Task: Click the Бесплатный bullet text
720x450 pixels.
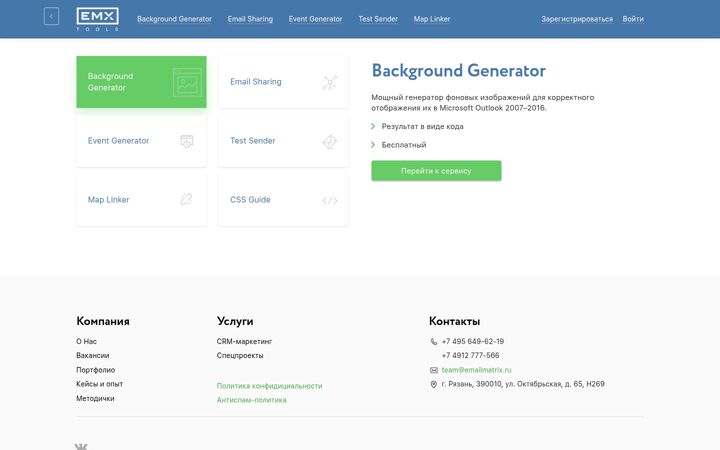Action: tap(404, 145)
